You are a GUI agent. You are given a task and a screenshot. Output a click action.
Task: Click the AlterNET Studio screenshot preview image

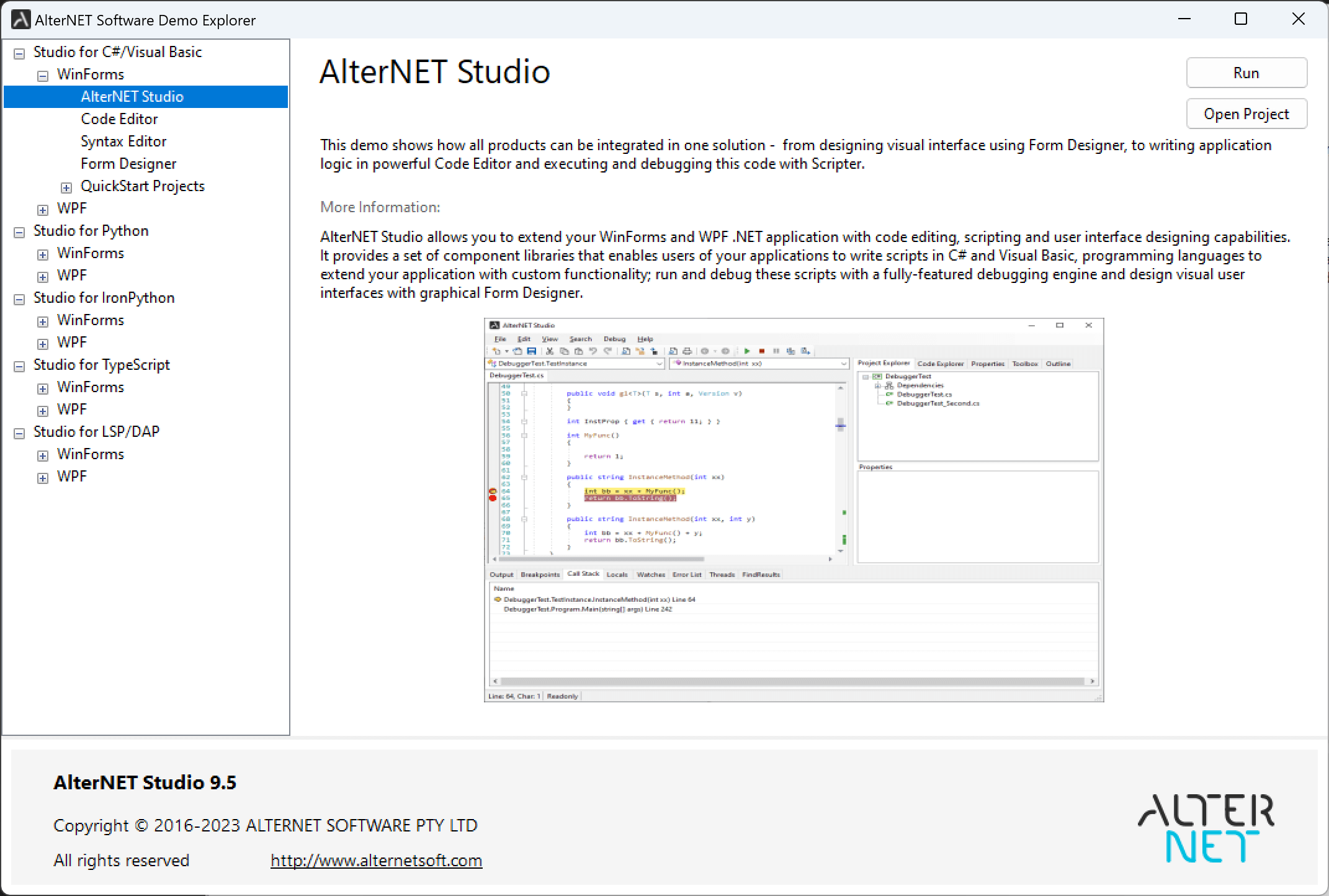click(x=794, y=510)
